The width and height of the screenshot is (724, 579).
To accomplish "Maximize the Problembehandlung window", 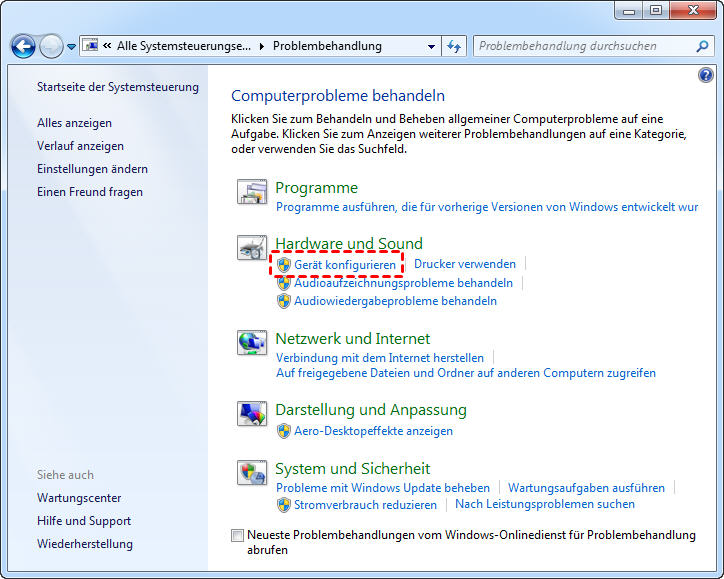I will [x=656, y=10].
